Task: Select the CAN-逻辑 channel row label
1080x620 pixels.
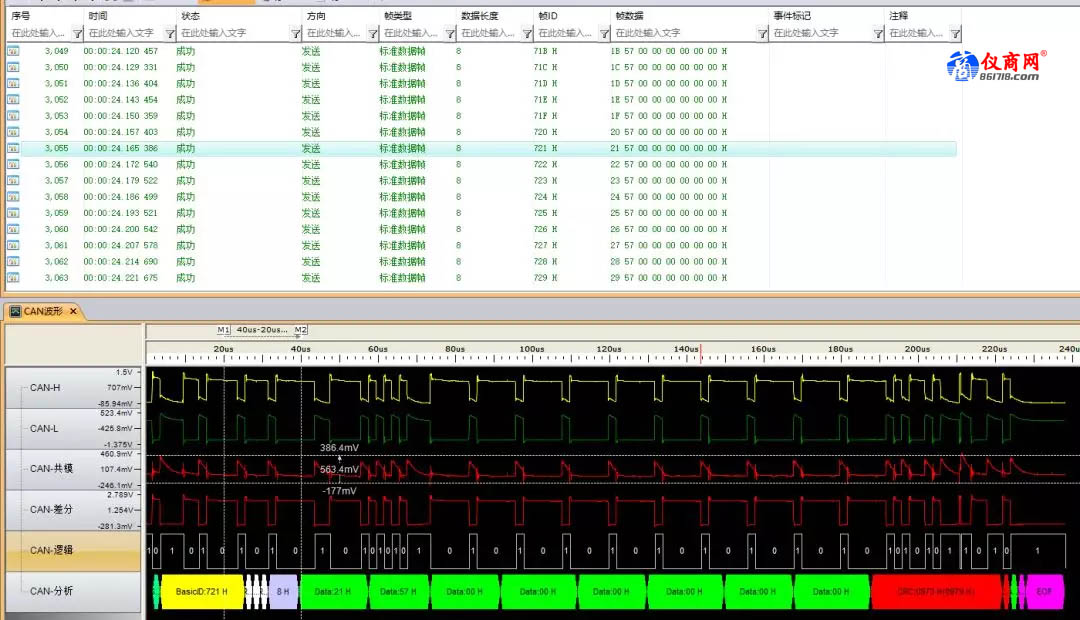Action: click(52, 550)
